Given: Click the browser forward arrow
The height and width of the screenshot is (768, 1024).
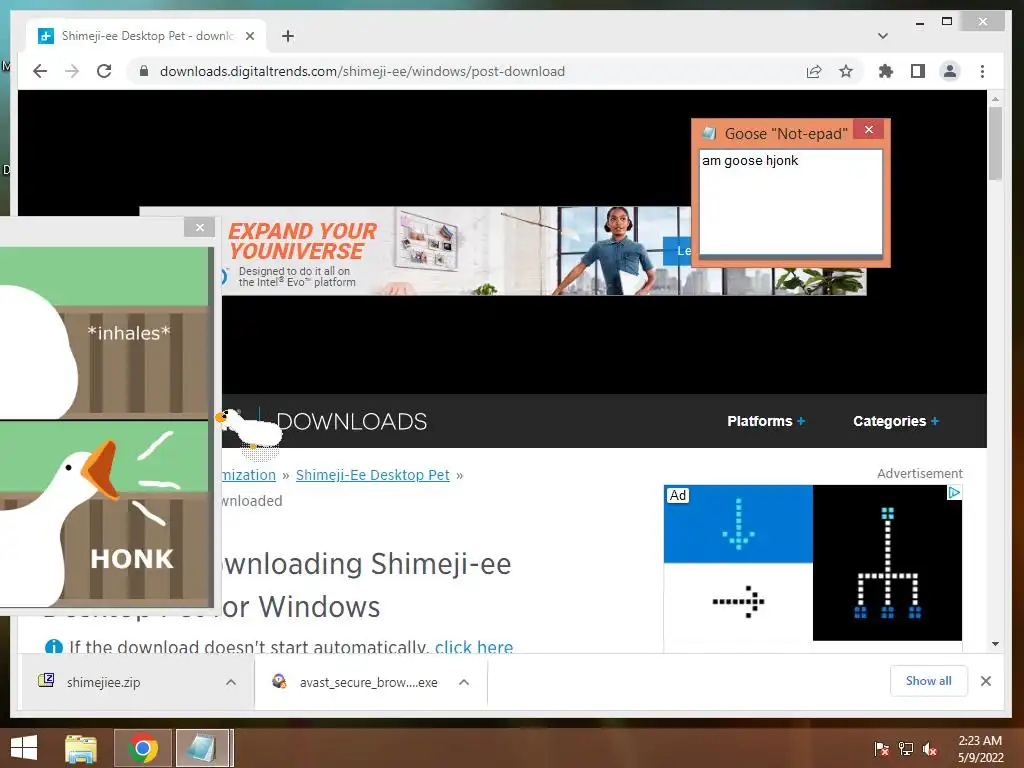Looking at the screenshot, I should [x=72, y=71].
